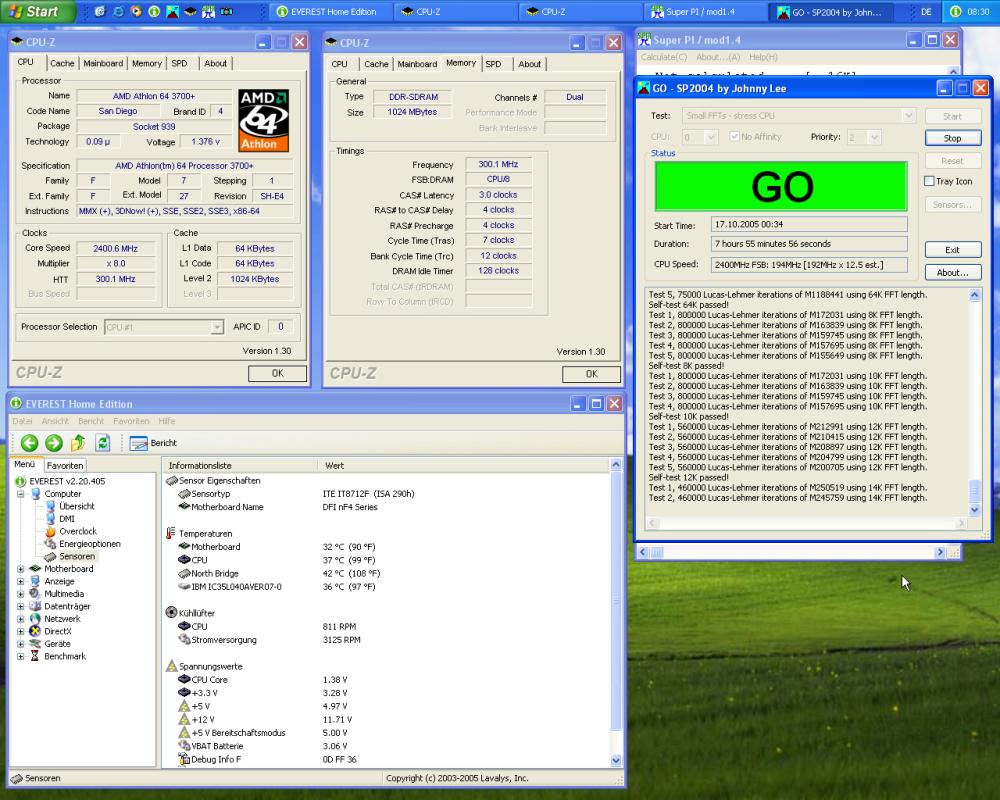Click the Windows Start button
1000x800 pixels.
[x=37, y=11]
